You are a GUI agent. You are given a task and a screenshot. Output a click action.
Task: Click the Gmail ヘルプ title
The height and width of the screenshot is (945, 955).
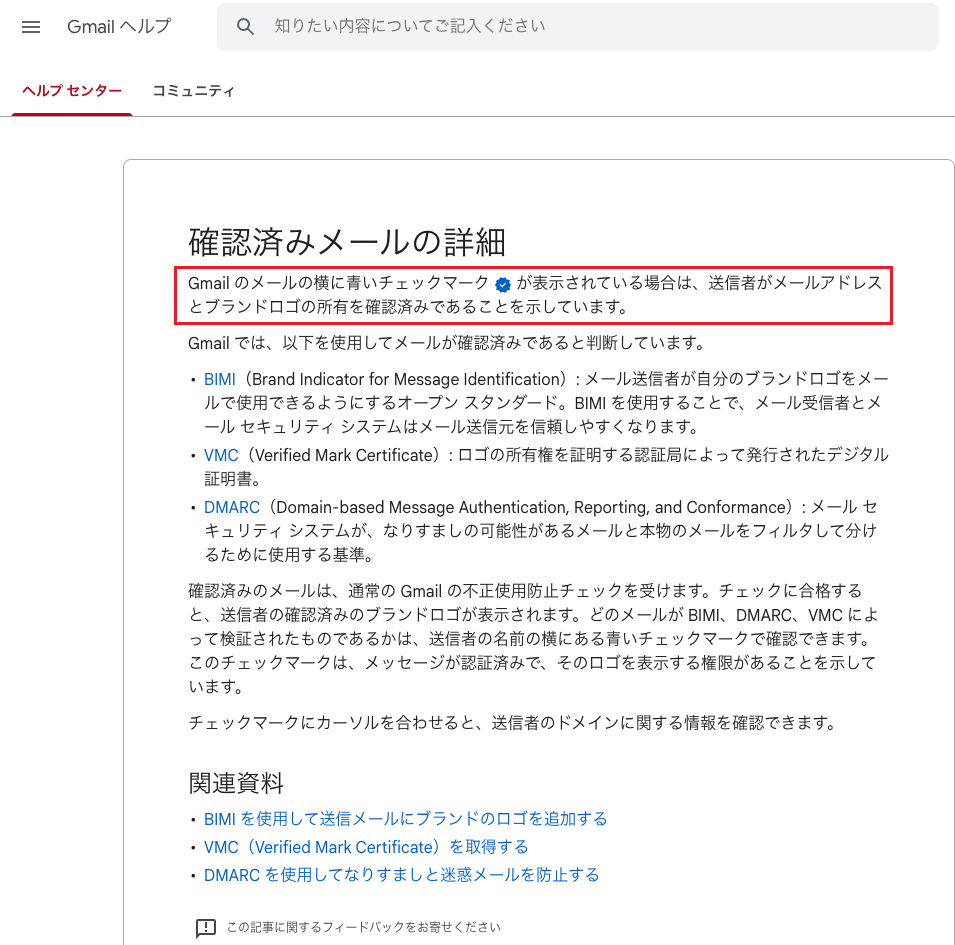point(119,27)
